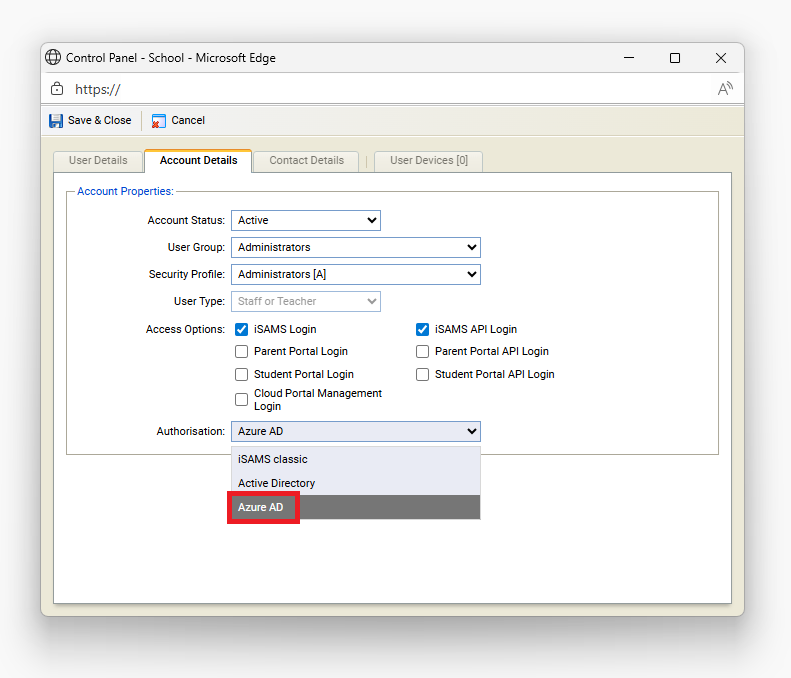The width and height of the screenshot is (791, 678).
Task: Select Active Directory from authorisation list
Action: (276, 483)
